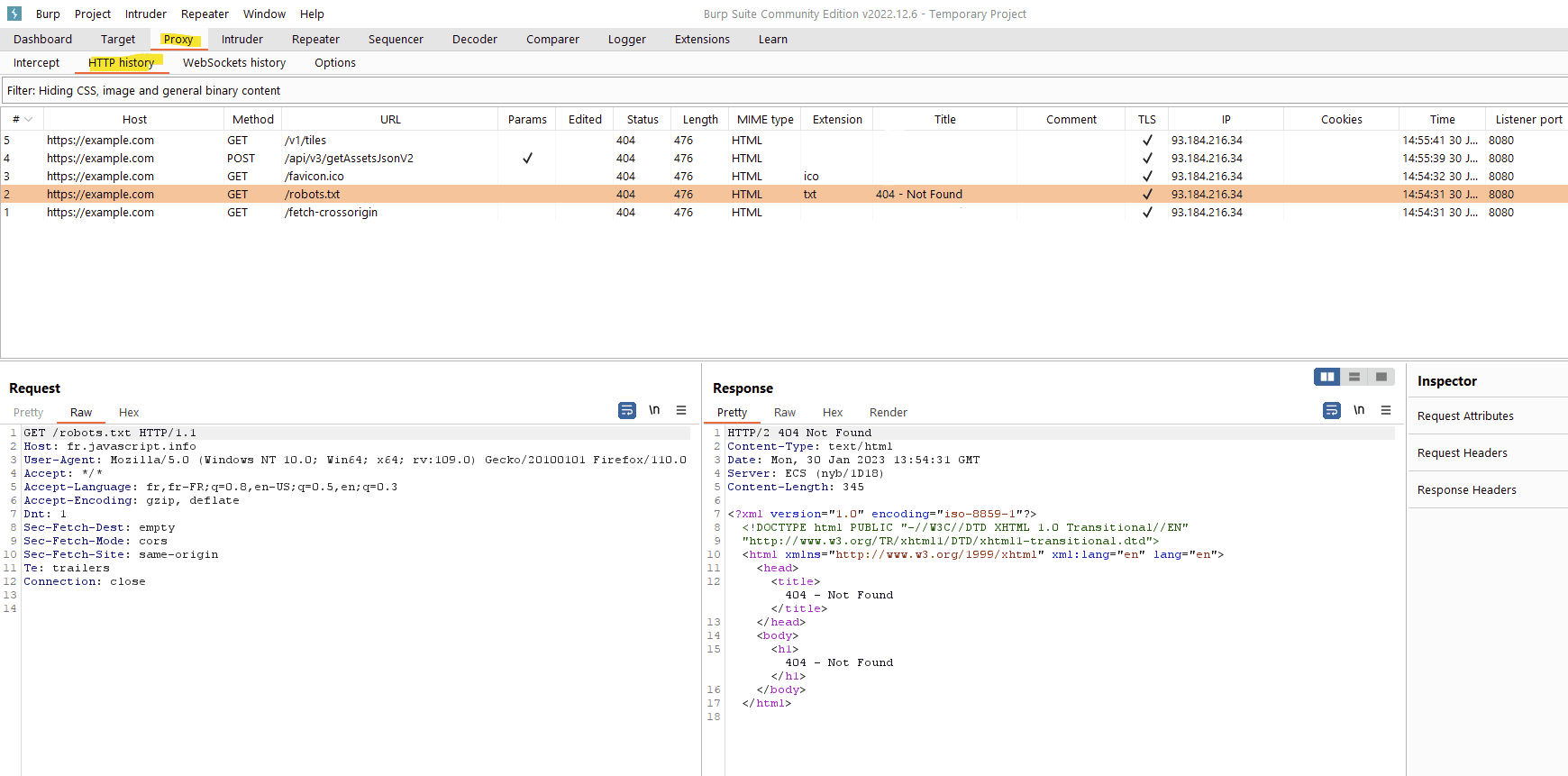Open WebSockets history sub-tab
Image resolution: width=1568 pixels, height=776 pixels.
234,63
